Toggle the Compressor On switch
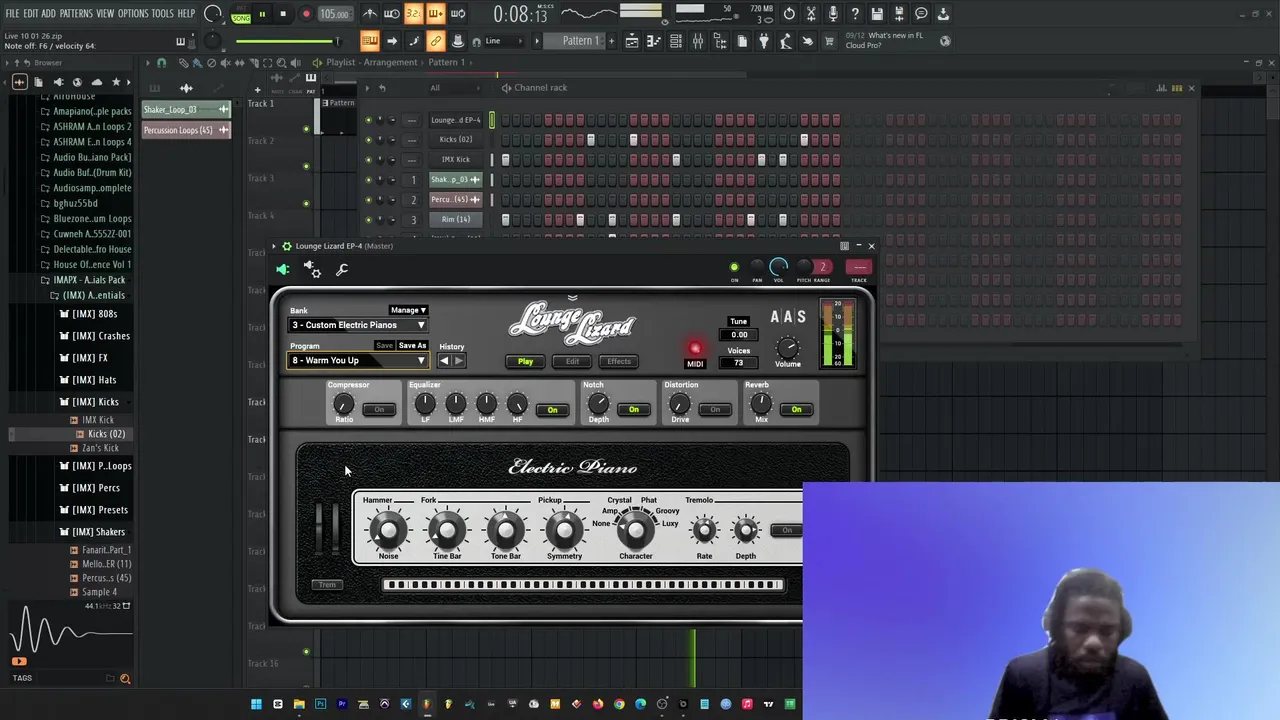The image size is (1280, 720). [x=379, y=409]
